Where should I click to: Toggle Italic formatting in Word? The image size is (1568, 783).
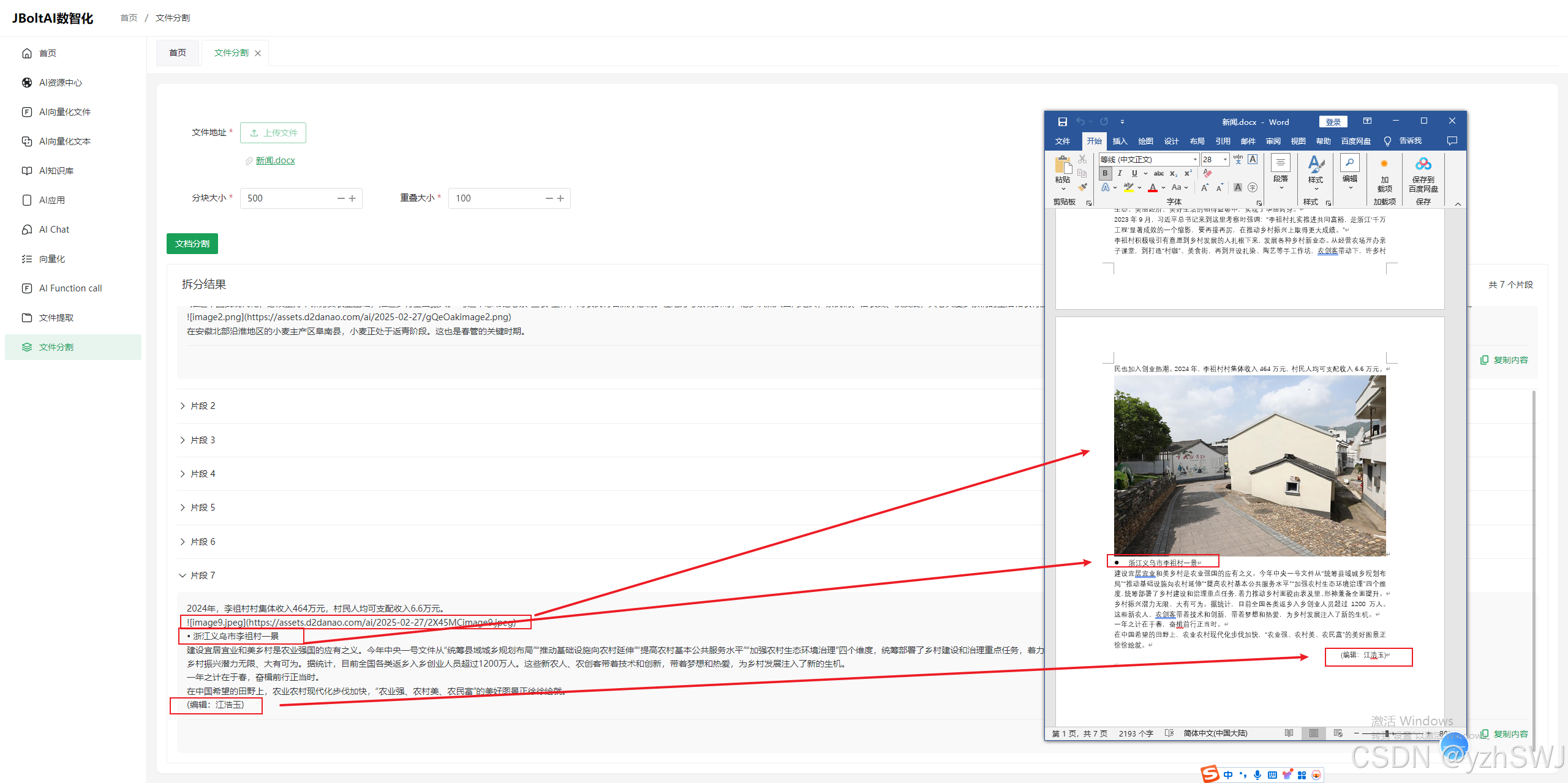point(1120,174)
